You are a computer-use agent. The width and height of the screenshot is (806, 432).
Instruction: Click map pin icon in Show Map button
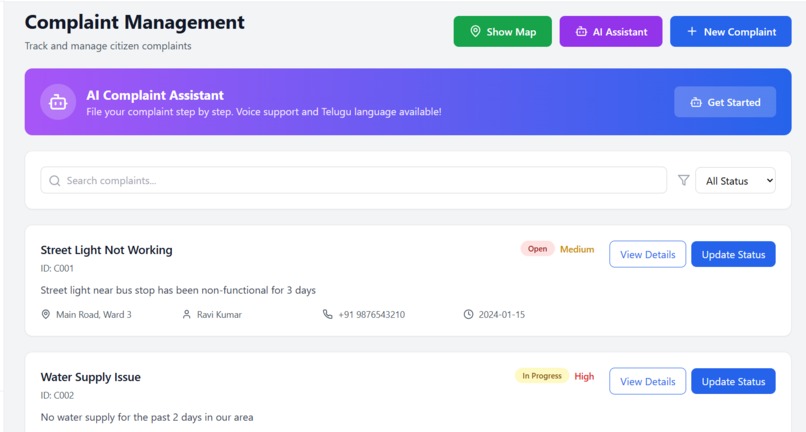click(x=475, y=31)
